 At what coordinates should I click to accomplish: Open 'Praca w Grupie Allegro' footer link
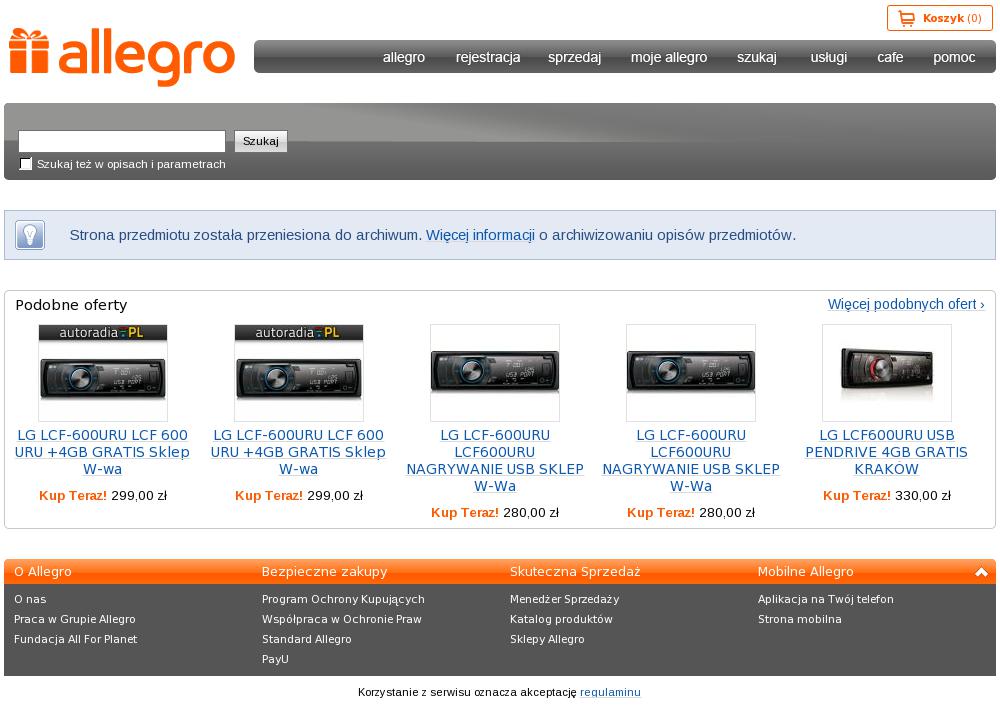75,619
